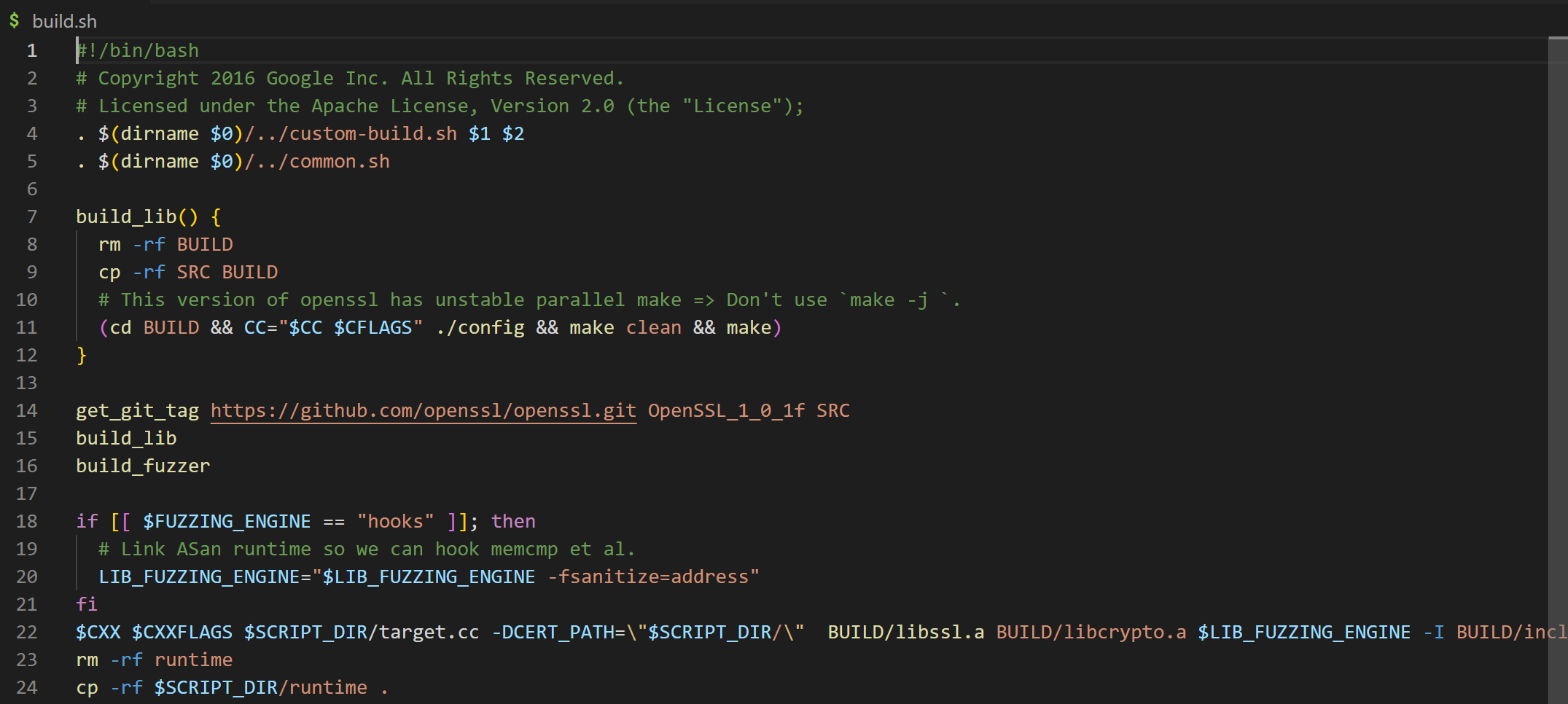Place cursor on custom-build.sh in line 4
Image resolution: width=1568 pixels, height=704 pixels.
(x=373, y=134)
